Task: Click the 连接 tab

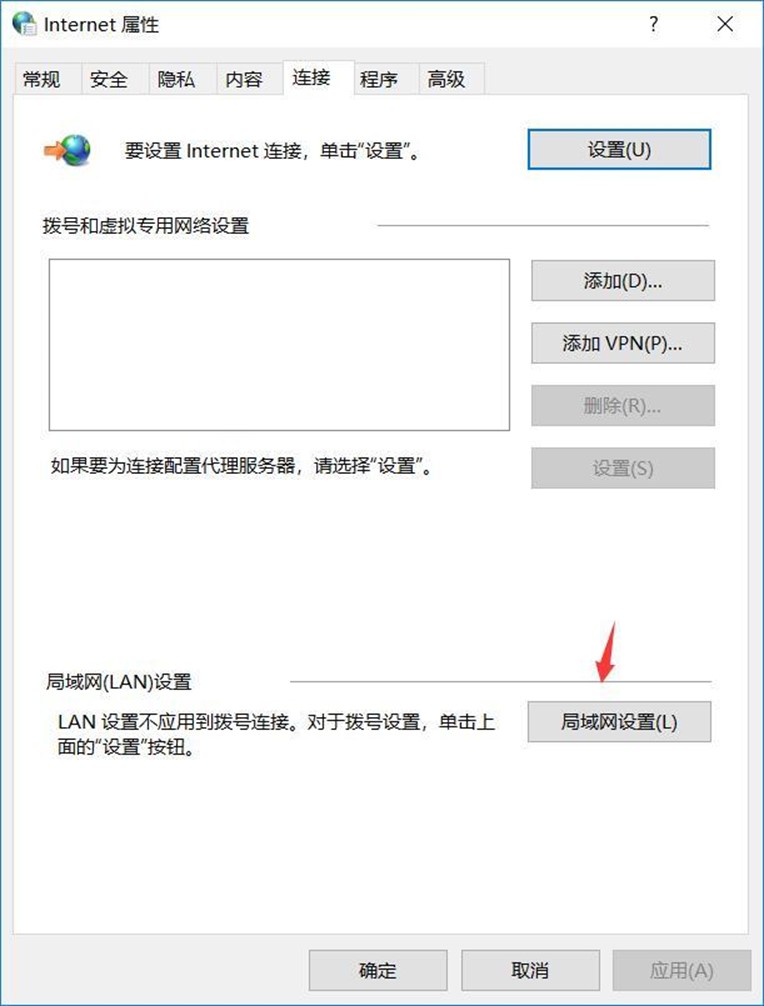Action: [x=312, y=78]
